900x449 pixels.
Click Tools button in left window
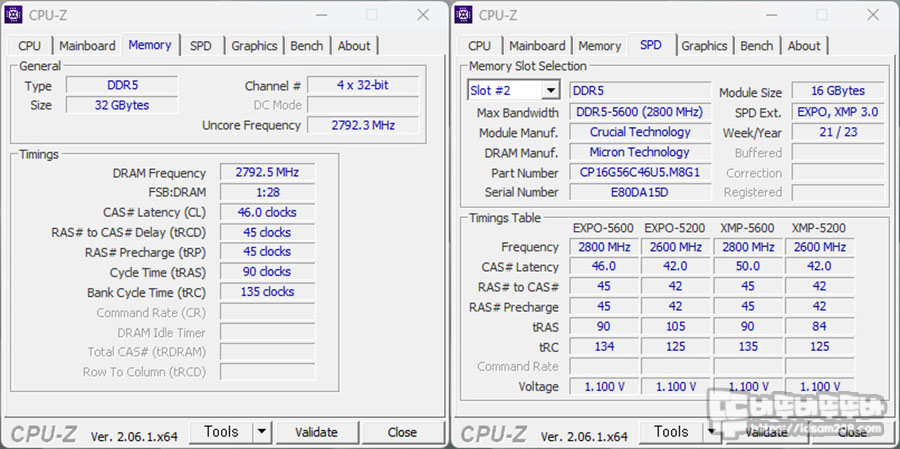pos(222,432)
